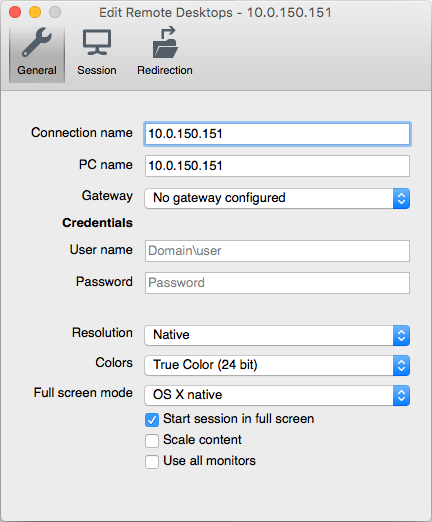Open the Colors dropdown list
This screenshot has height=522, width=432.
tap(277, 365)
